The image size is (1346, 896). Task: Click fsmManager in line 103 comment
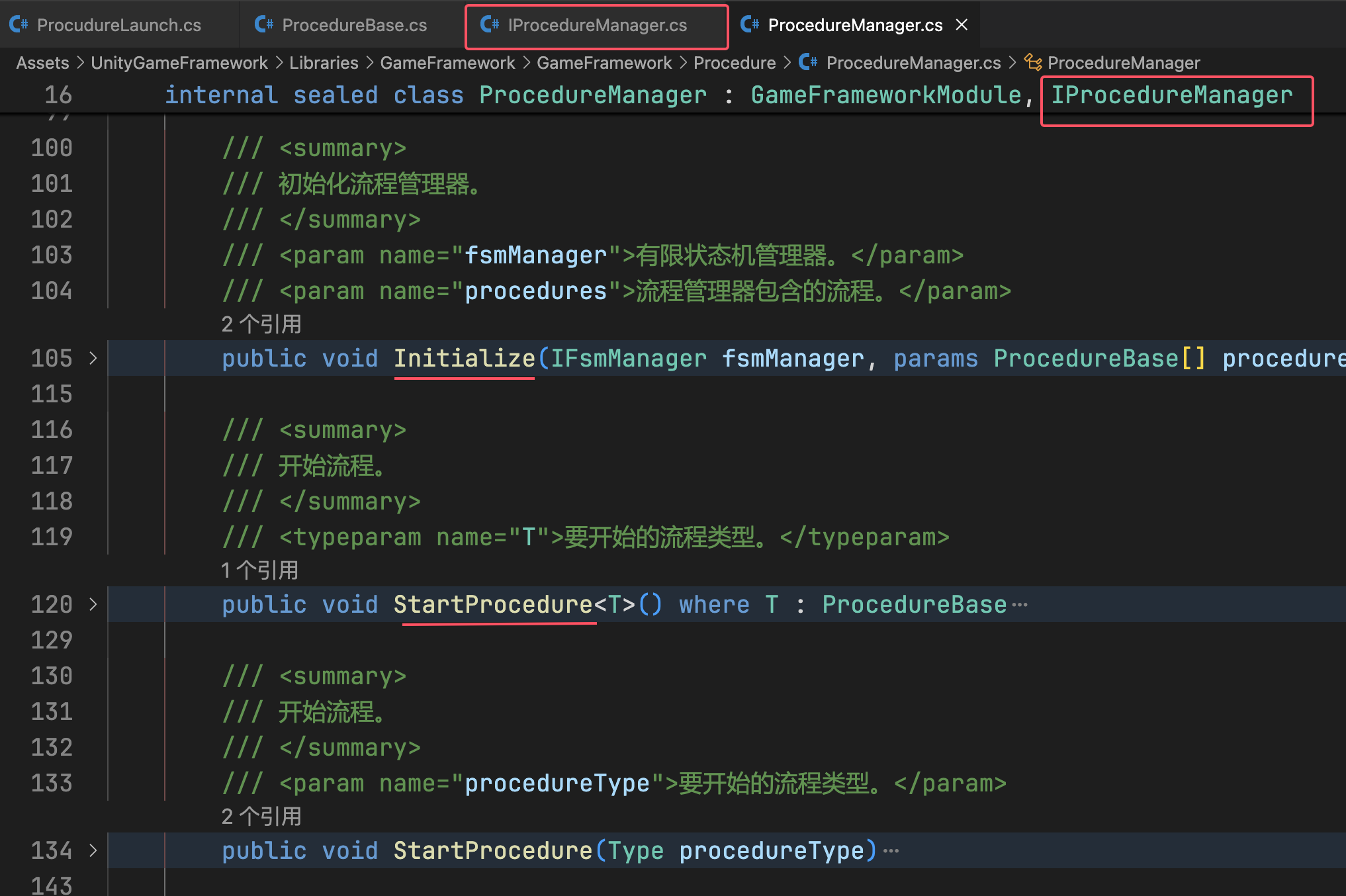tap(535, 255)
